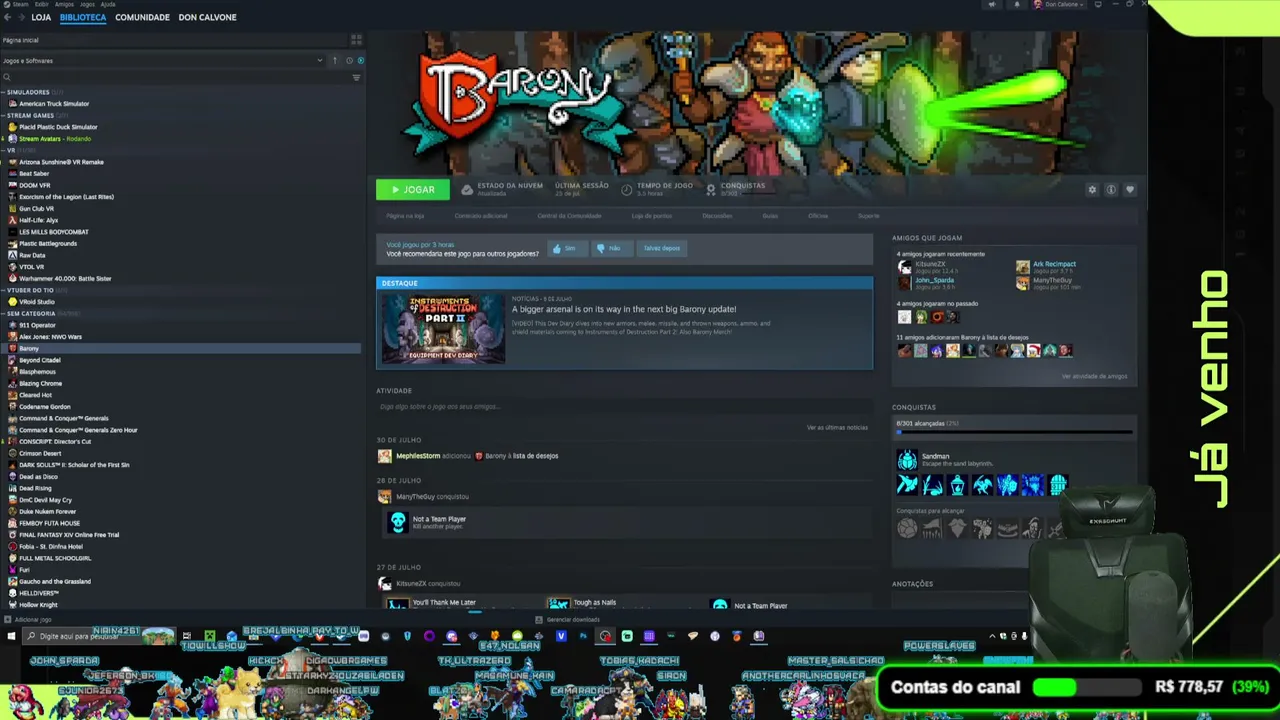Open the Exibir menu
The height and width of the screenshot is (720, 1280).
tap(41, 4)
